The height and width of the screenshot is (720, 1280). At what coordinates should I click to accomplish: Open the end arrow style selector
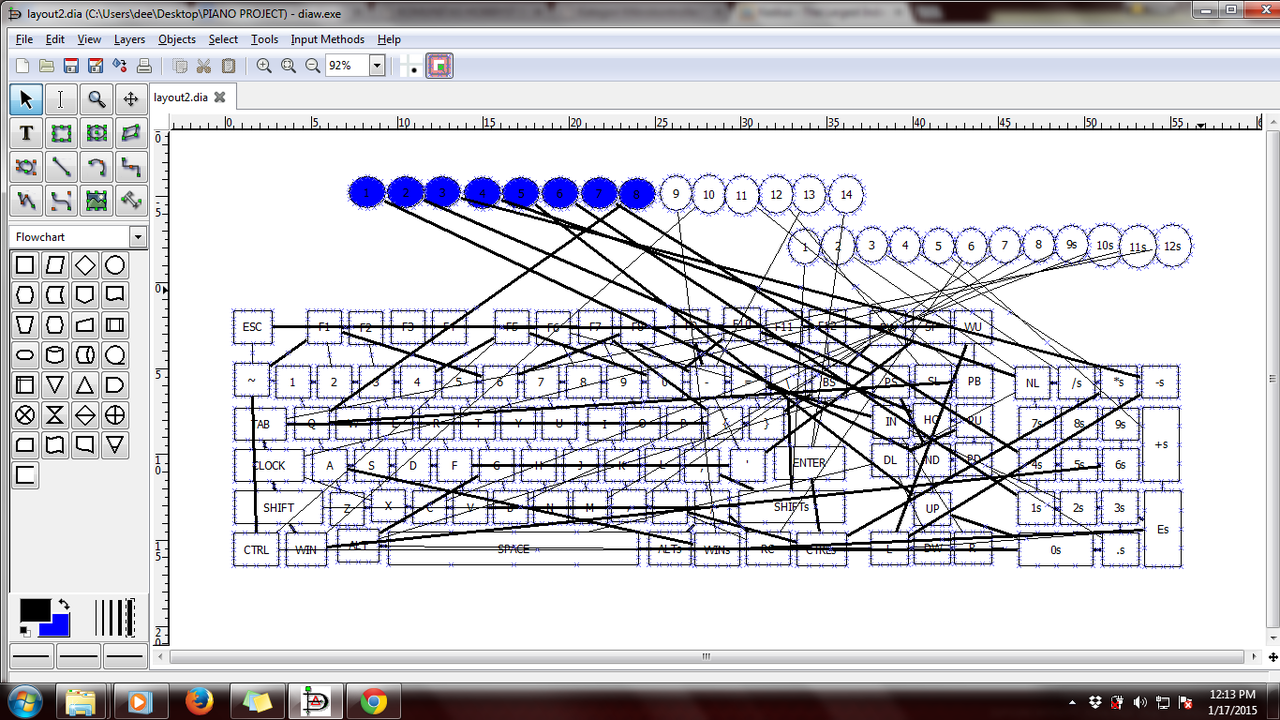pyautogui.click(x=126, y=657)
